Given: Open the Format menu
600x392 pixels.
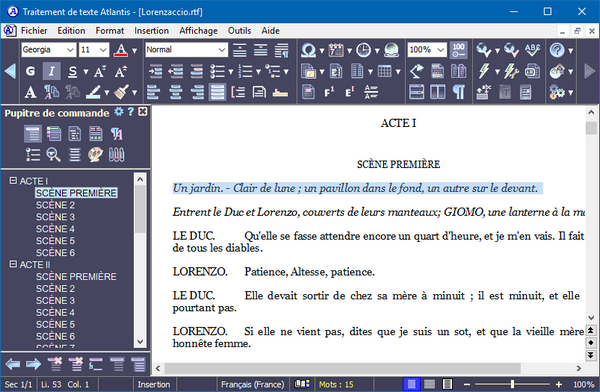Looking at the screenshot, I should [110, 31].
